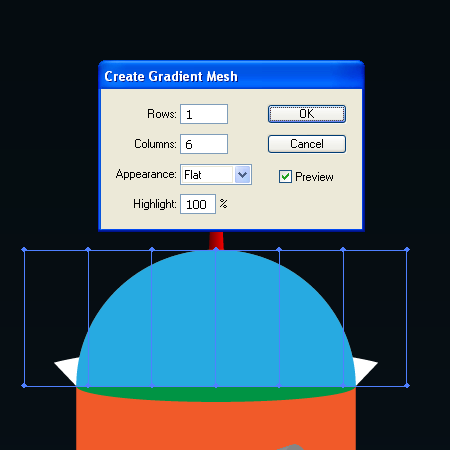Select the top-left mesh anchor point
The image size is (450, 450).
click(x=24, y=250)
